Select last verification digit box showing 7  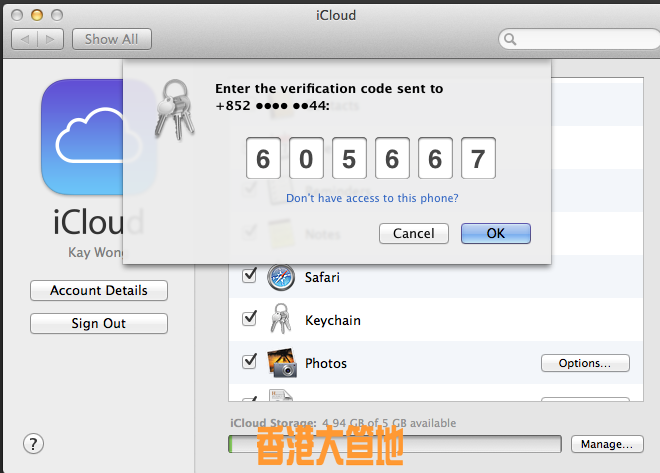(x=478, y=158)
